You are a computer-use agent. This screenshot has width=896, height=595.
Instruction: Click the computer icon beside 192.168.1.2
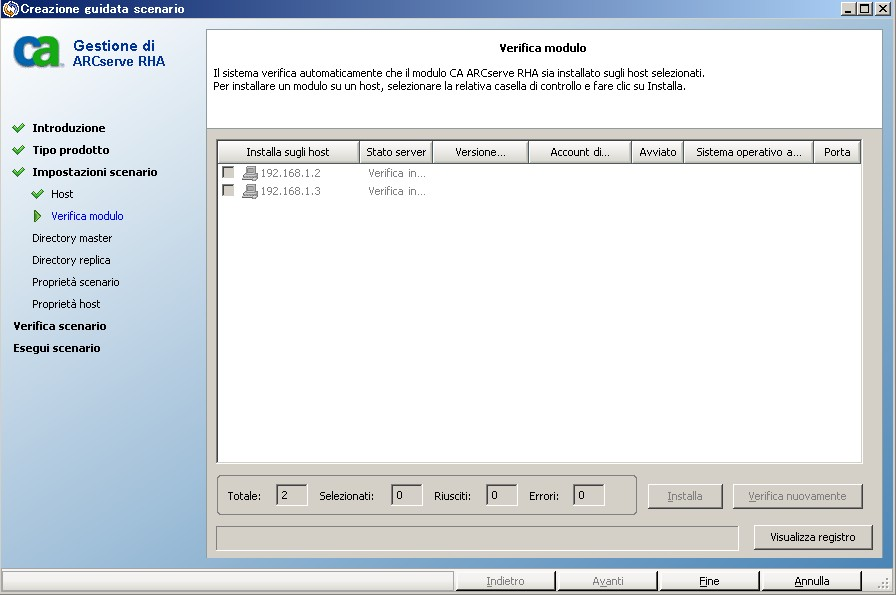pyautogui.click(x=248, y=172)
